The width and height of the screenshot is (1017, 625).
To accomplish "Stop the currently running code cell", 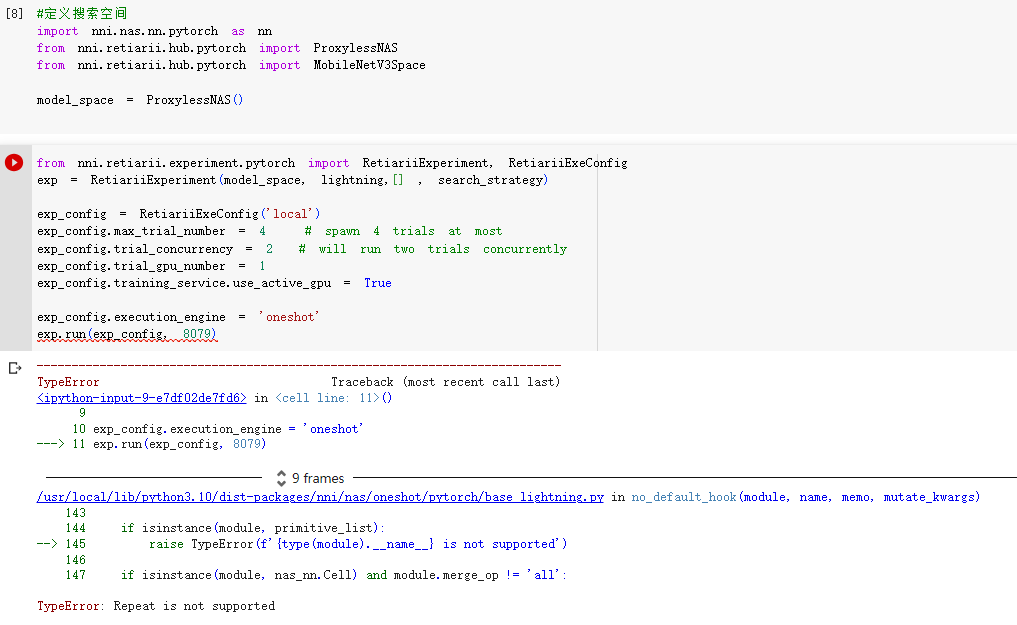I will 14,162.
